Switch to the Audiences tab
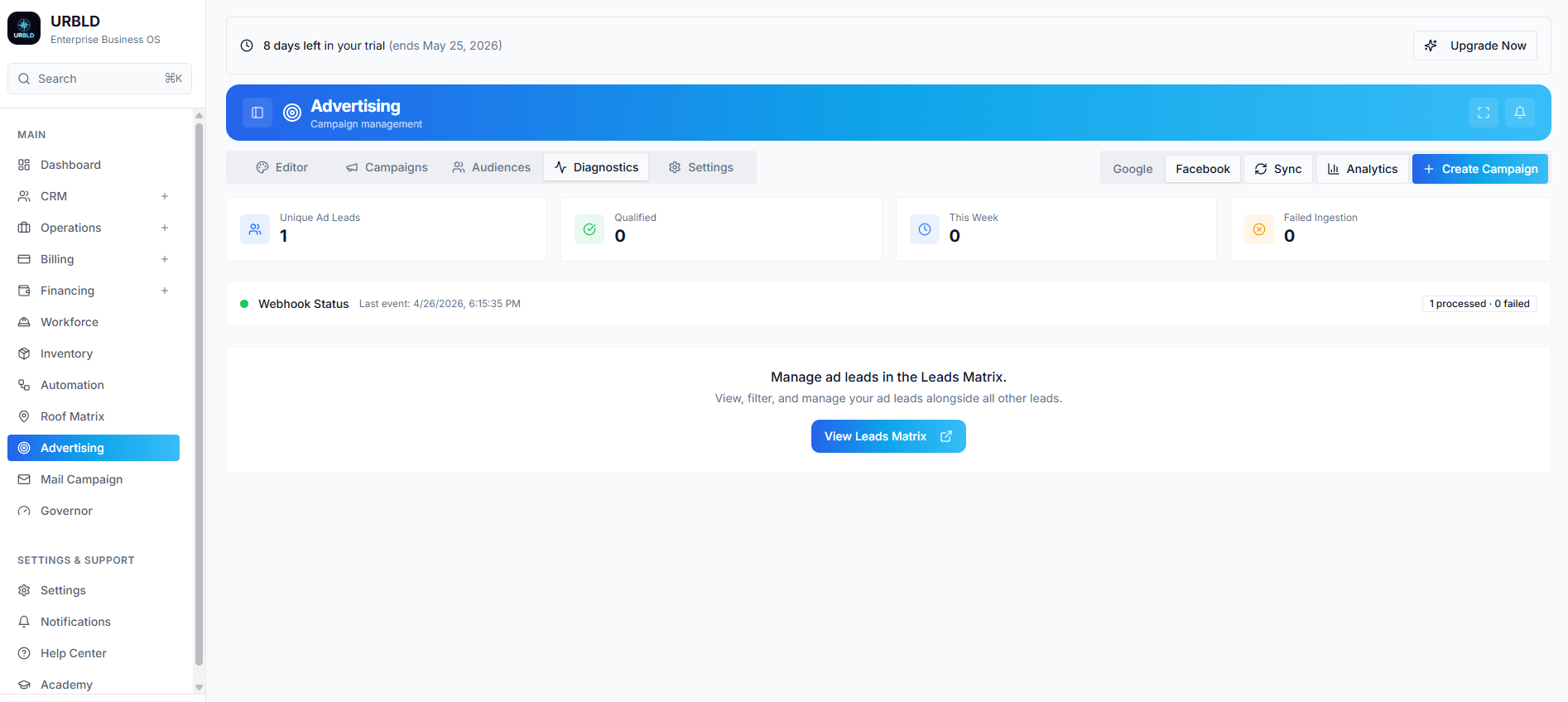 tap(492, 167)
